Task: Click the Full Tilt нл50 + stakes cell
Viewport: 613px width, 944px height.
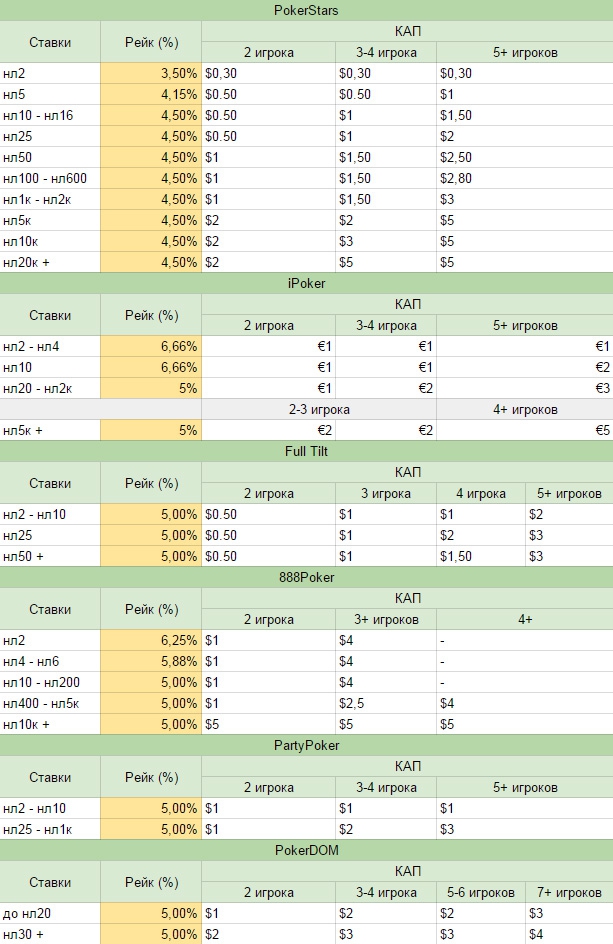Action: click(x=50, y=556)
